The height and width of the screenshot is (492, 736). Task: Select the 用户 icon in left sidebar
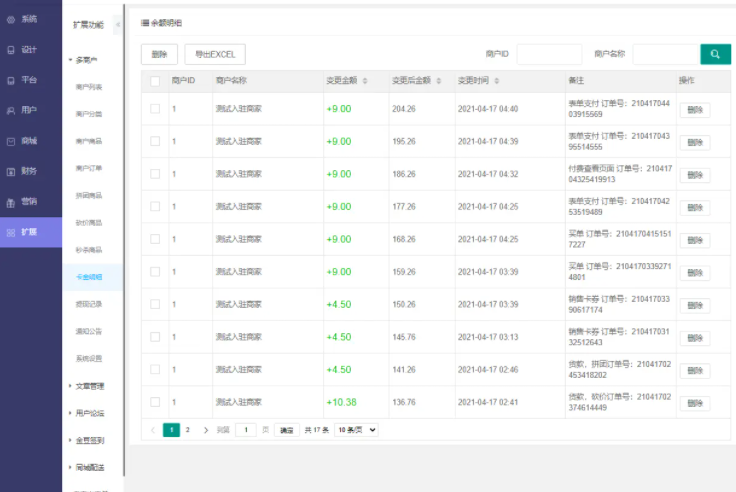[x=11, y=111]
